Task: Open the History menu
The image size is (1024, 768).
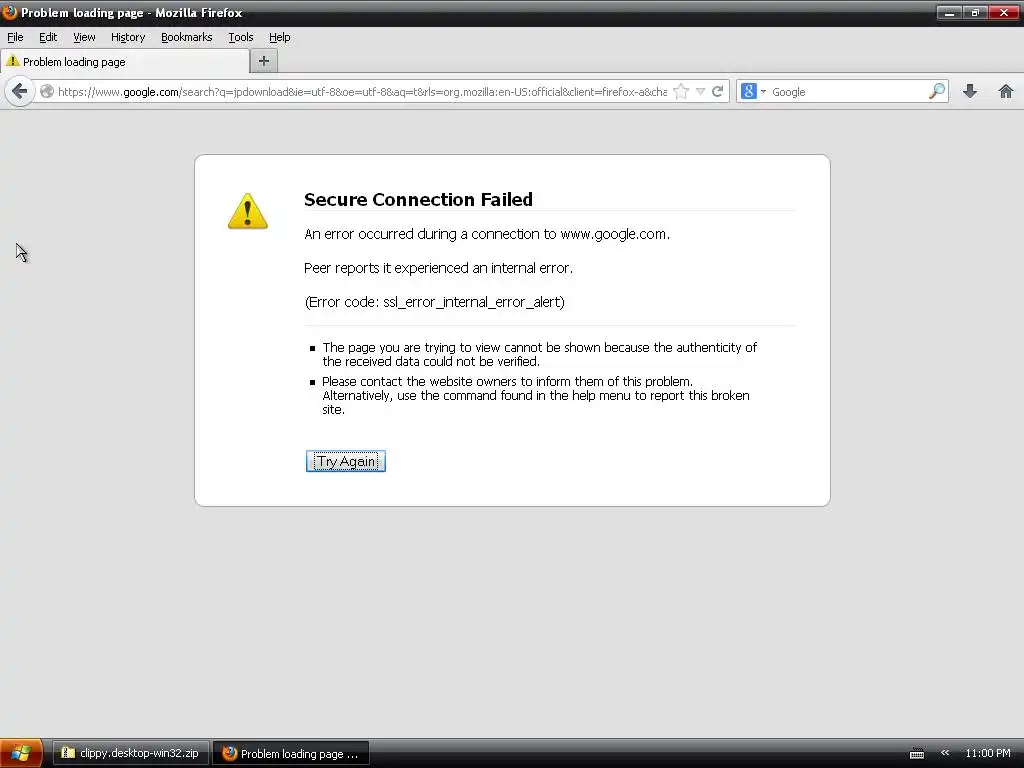Action: (128, 37)
